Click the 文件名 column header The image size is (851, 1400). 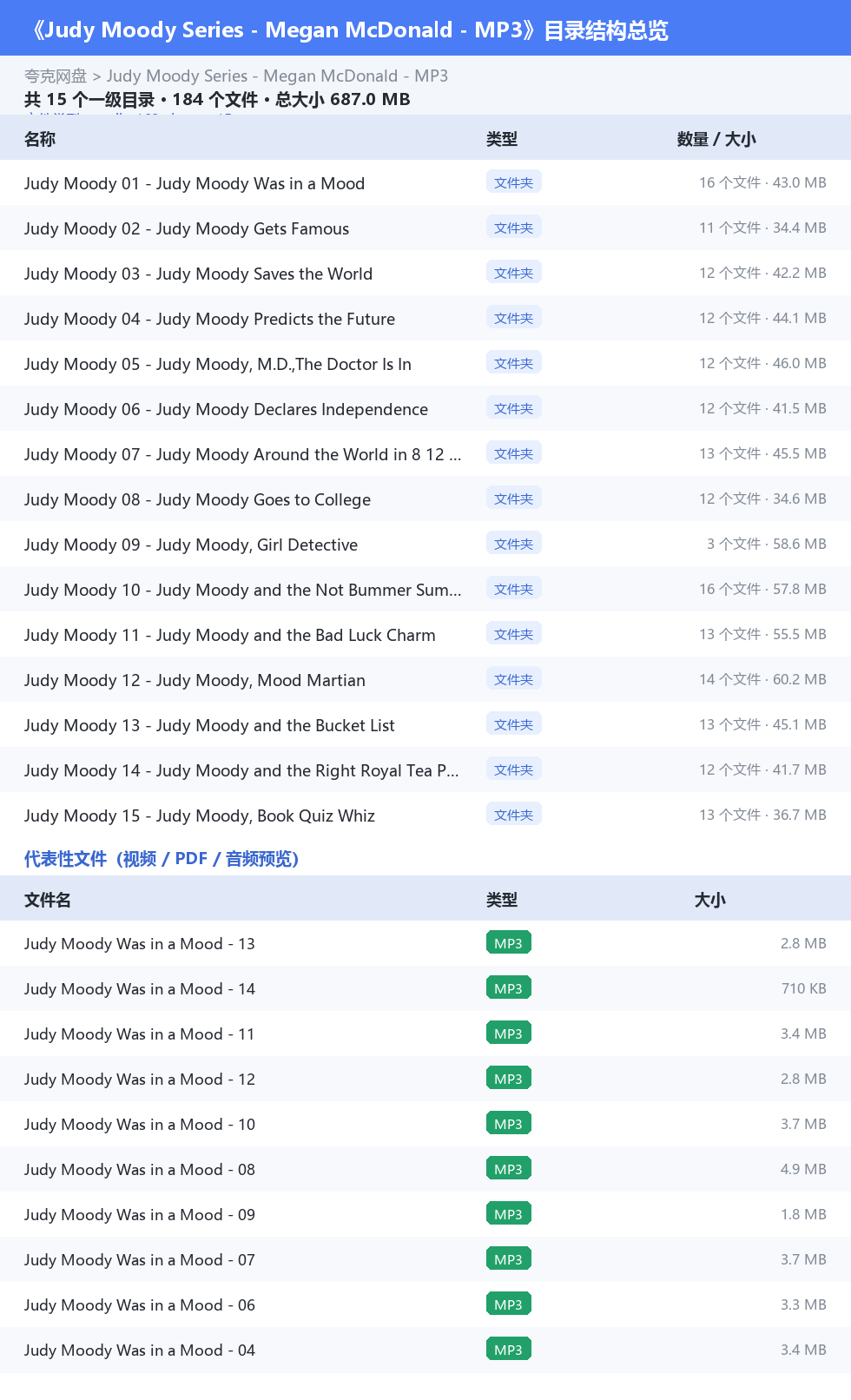click(x=48, y=900)
